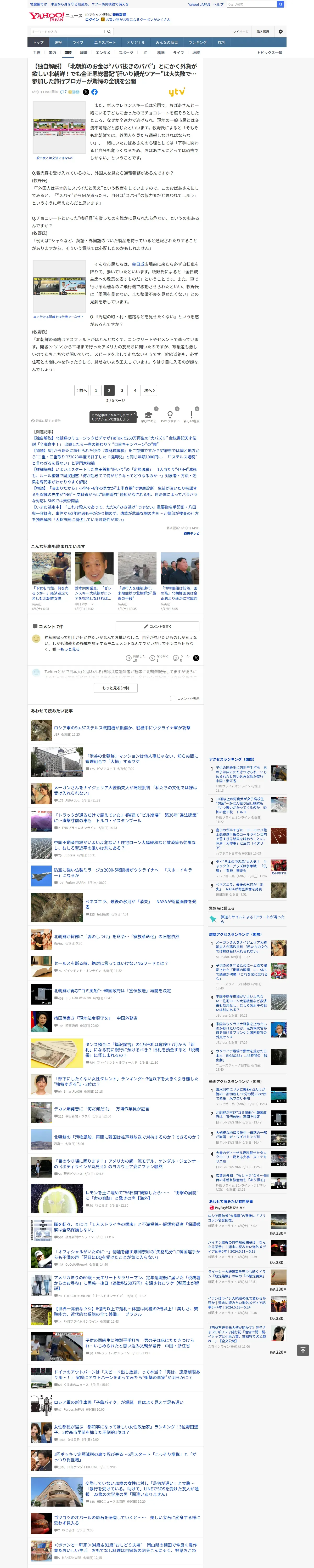Share the comment on X
This screenshot has height=1568, width=314.
pos(196,658)
